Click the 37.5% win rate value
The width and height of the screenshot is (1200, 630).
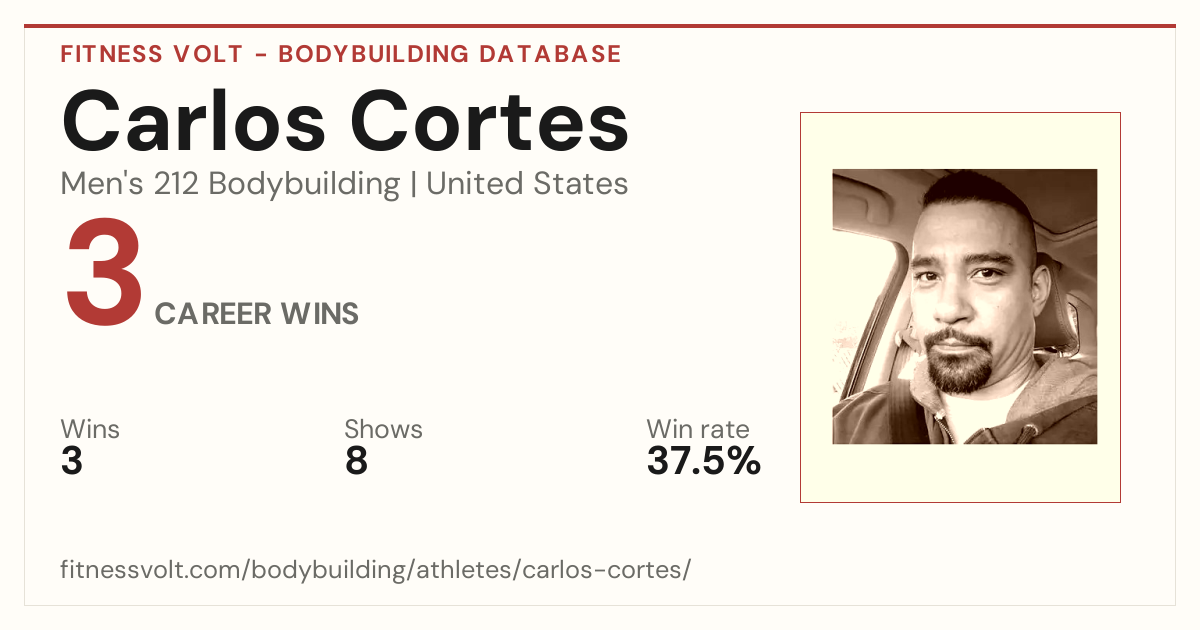coord(704,461)
